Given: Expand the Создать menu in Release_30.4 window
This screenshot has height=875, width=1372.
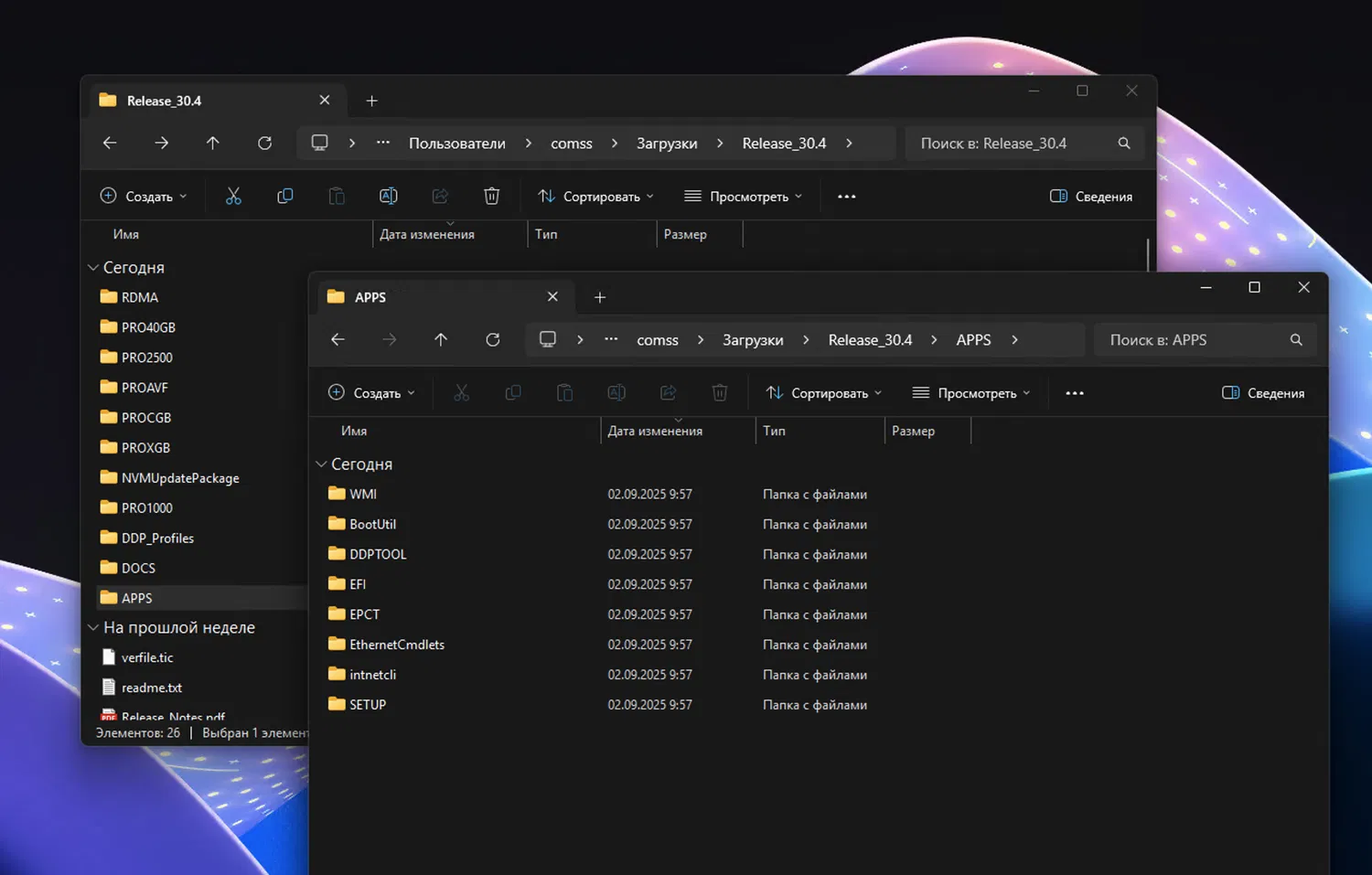Looking at the screenshot, I should pyautogui.click(x=145, y=197).
